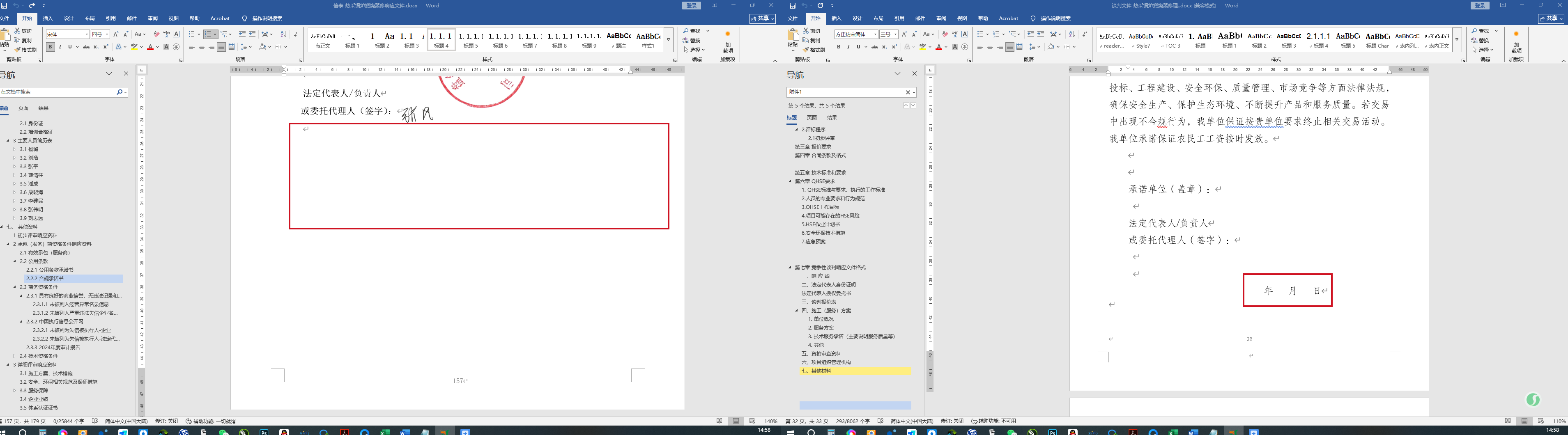
Task: Click 剪切 cut in the 谈判文件 window
Action: pos(812,31)
